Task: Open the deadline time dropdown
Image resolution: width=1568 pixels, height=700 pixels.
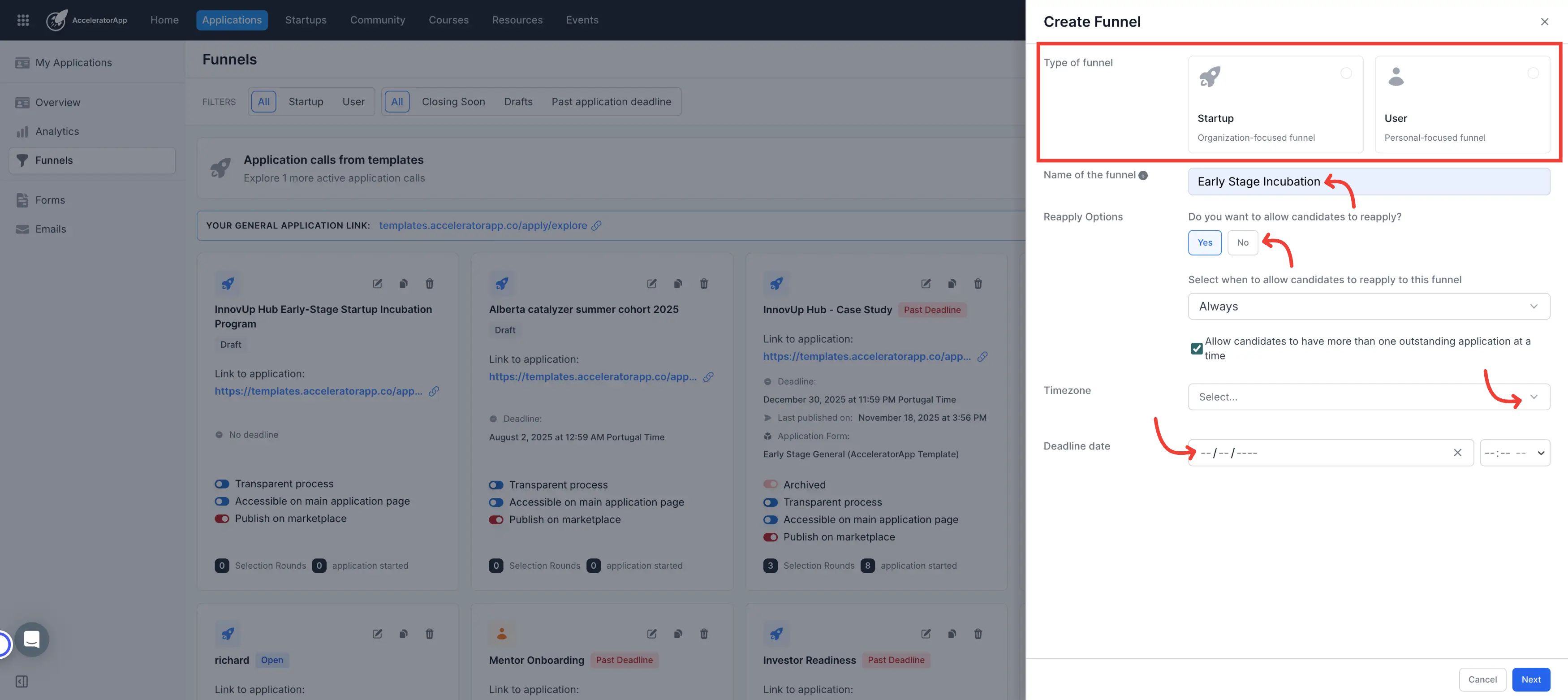Action: [1514, 453]
